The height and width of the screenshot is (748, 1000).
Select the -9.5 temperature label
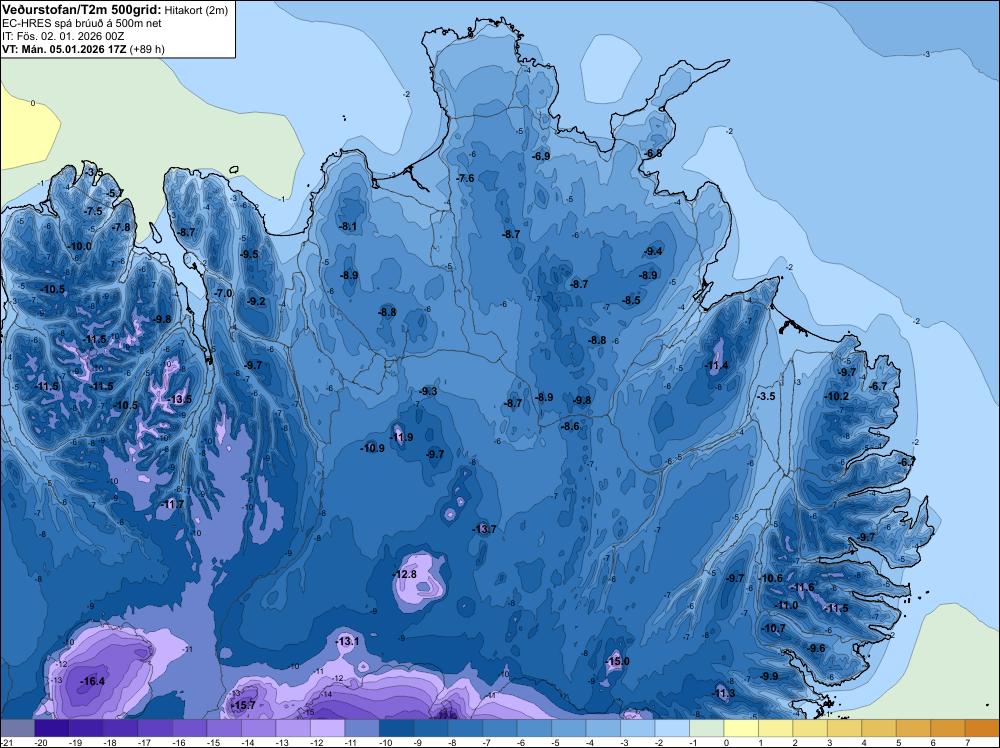click(249, 254)
